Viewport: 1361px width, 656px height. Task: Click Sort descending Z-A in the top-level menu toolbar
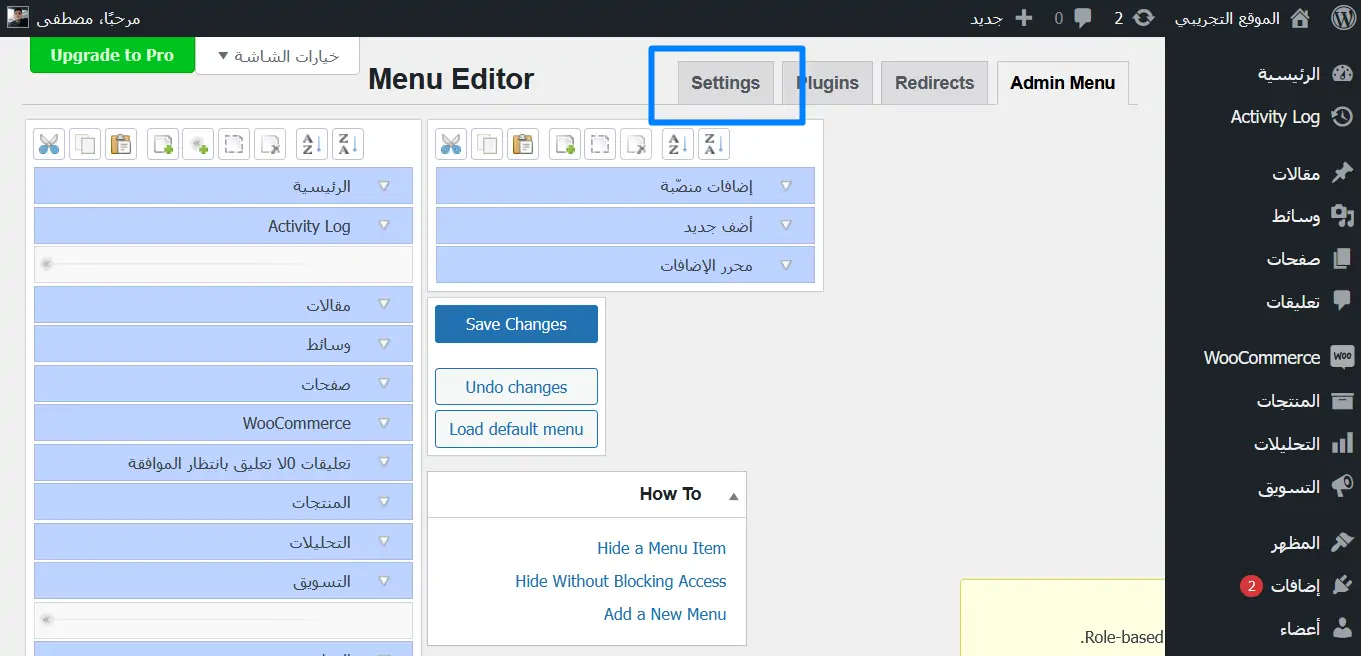coord(347,144)
